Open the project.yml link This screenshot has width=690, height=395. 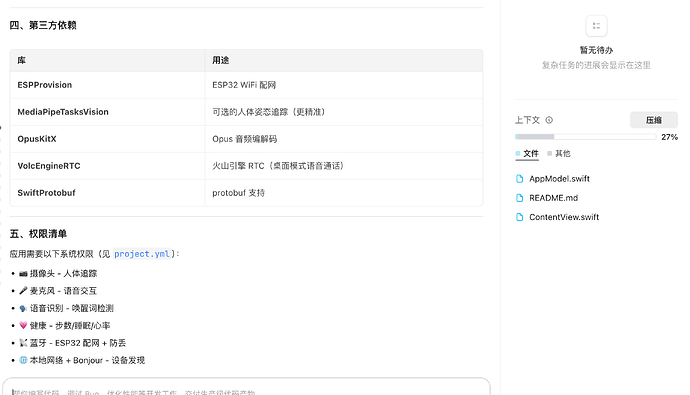point(142,254)
